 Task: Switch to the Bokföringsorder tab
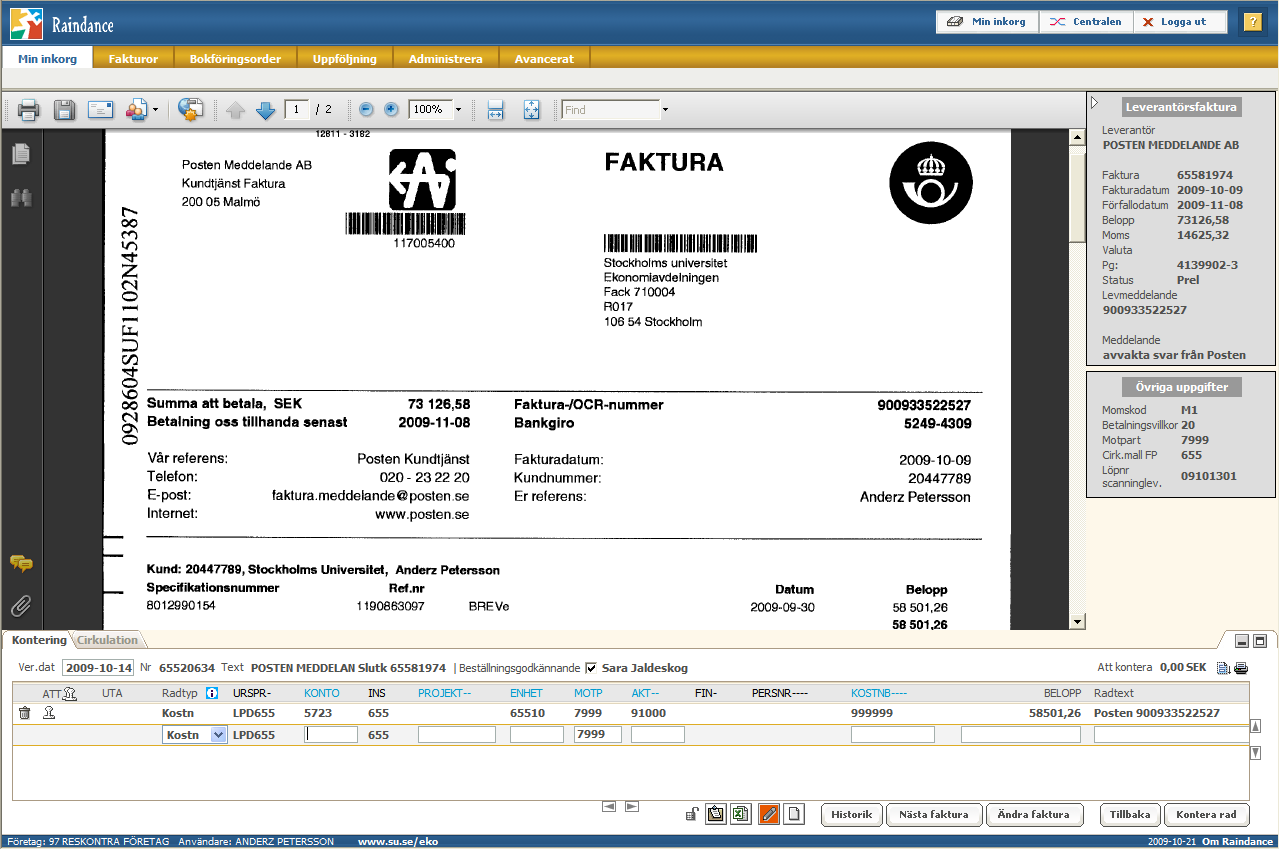coord(235,59)
